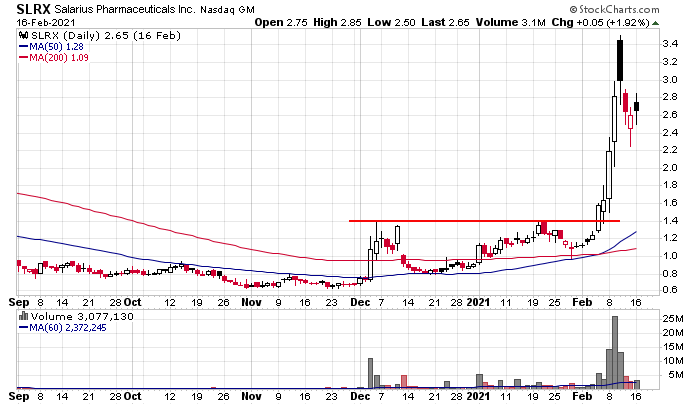Click the 3.0 price axis label

pos(670,79)
